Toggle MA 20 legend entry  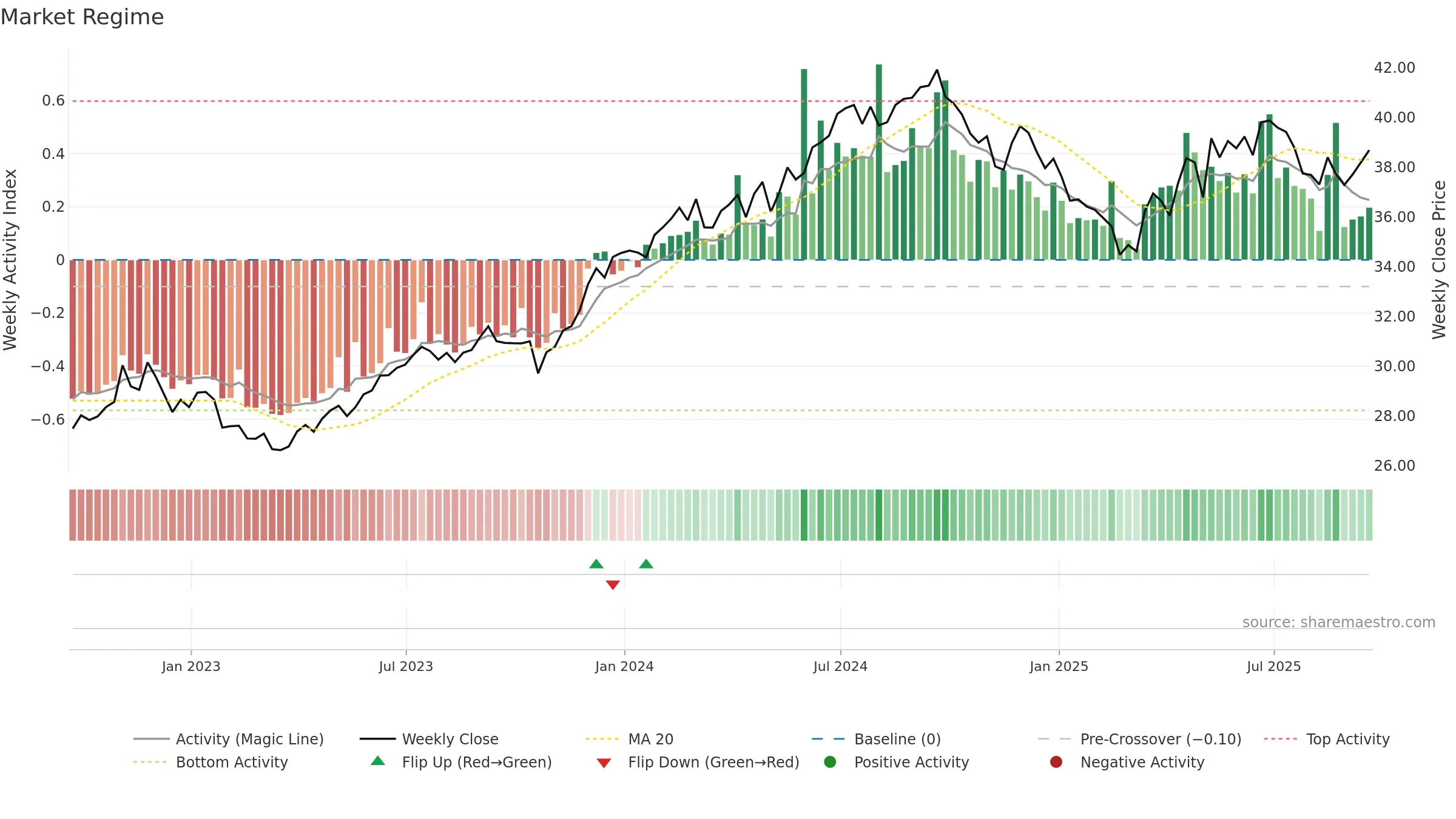630,739
